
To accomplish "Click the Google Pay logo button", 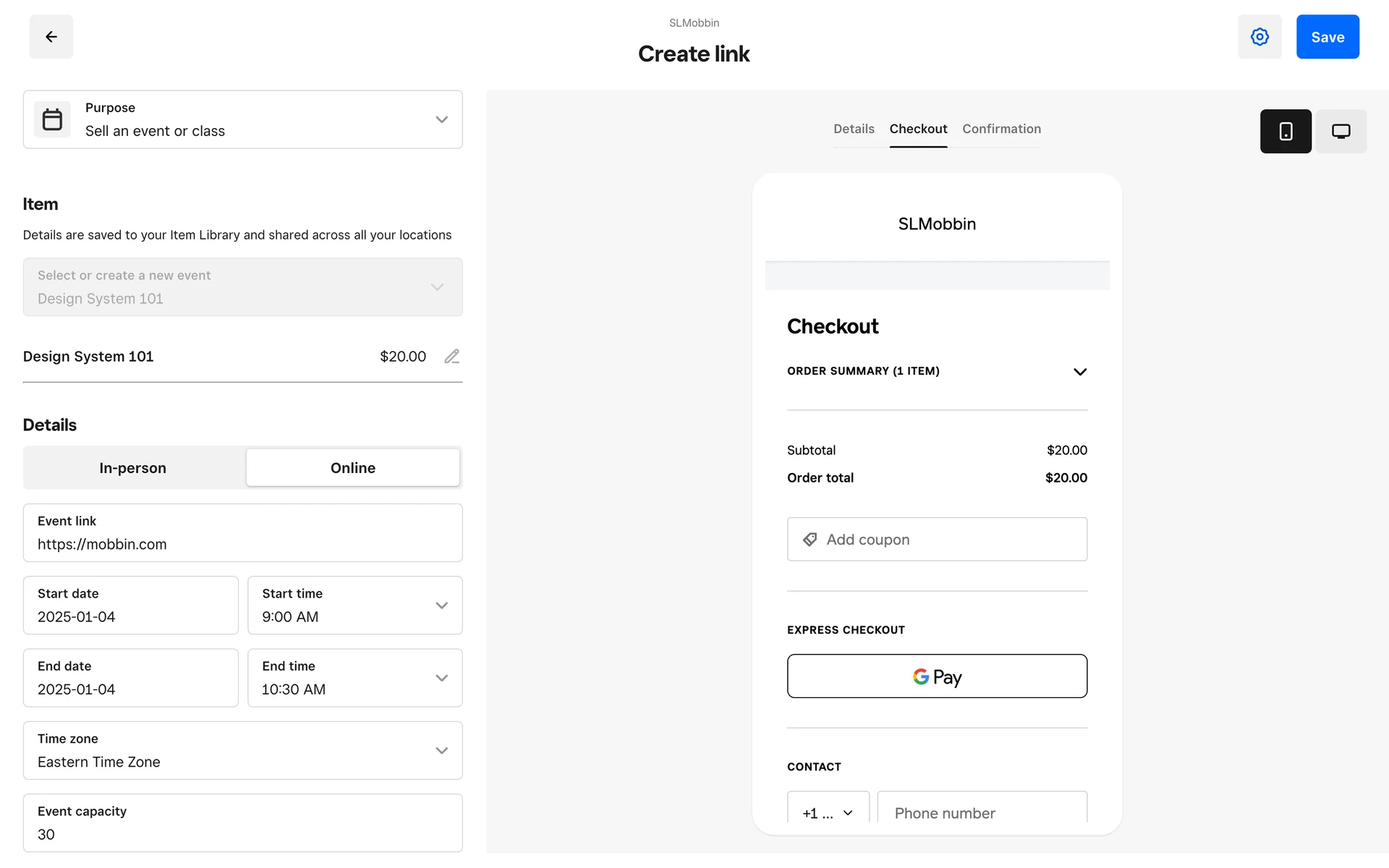I will (937, 676).
